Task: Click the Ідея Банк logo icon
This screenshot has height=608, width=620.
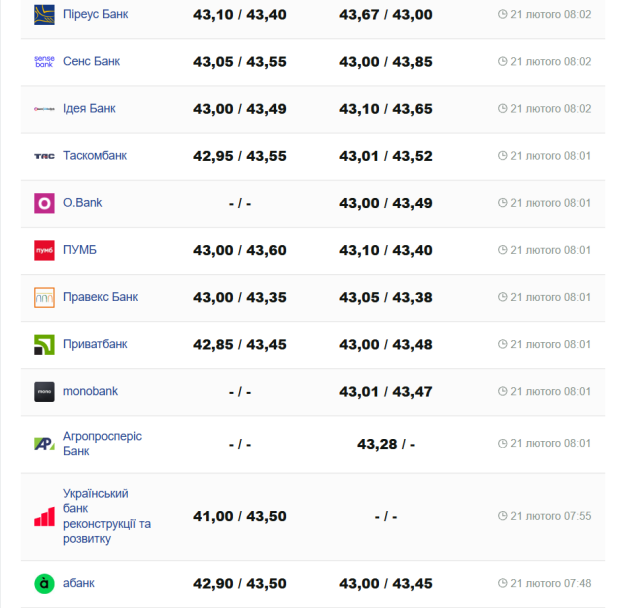Action: coord(44,108)
